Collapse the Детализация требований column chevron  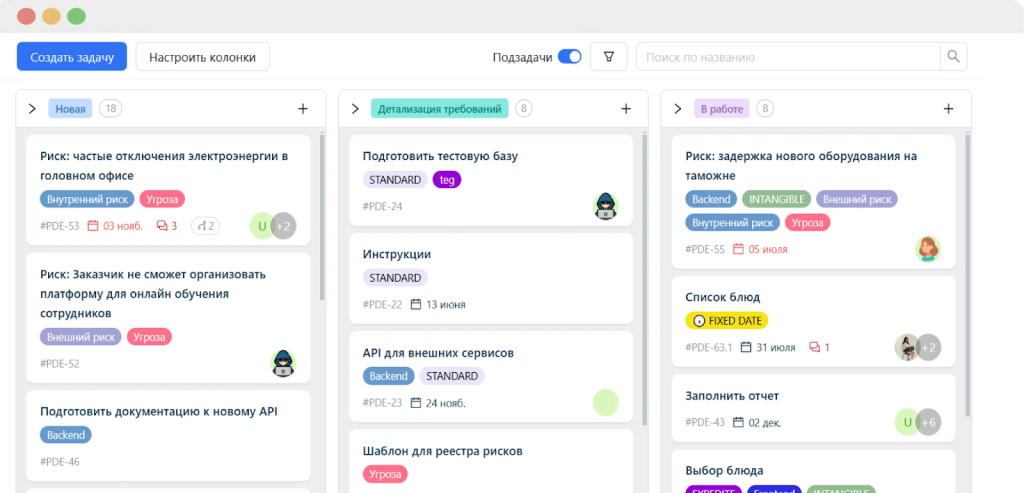coord(355,109)
